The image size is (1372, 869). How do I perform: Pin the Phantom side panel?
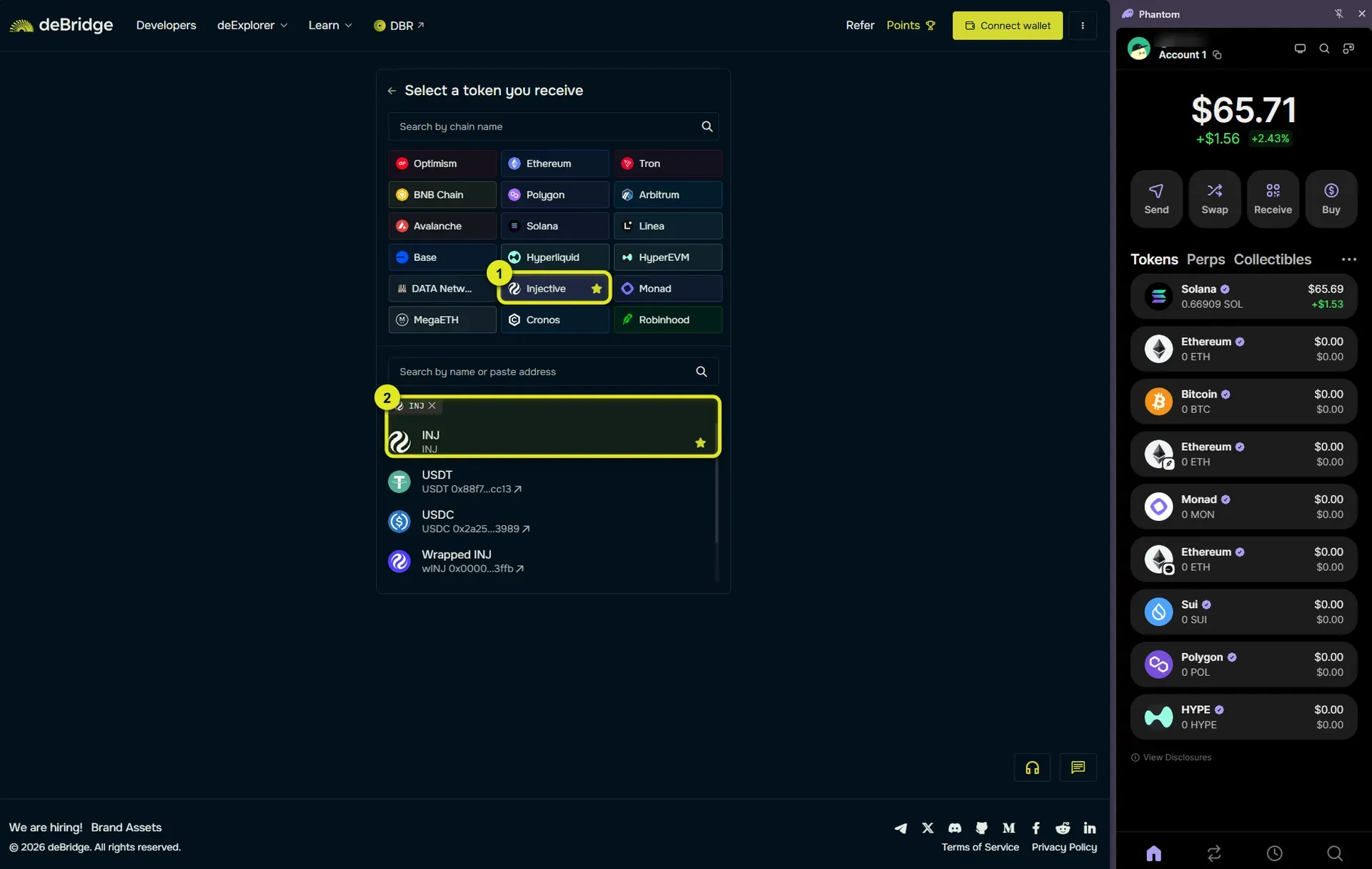(x=1338, y=14)
